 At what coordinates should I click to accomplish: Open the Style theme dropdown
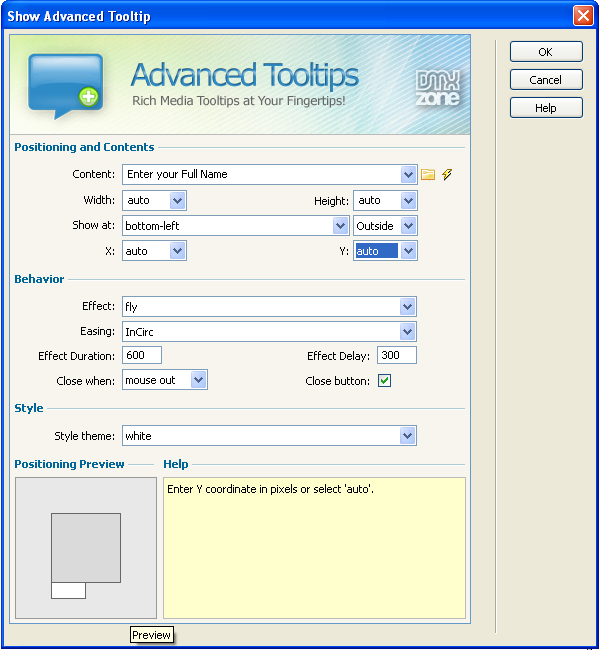tap(407, 436)
